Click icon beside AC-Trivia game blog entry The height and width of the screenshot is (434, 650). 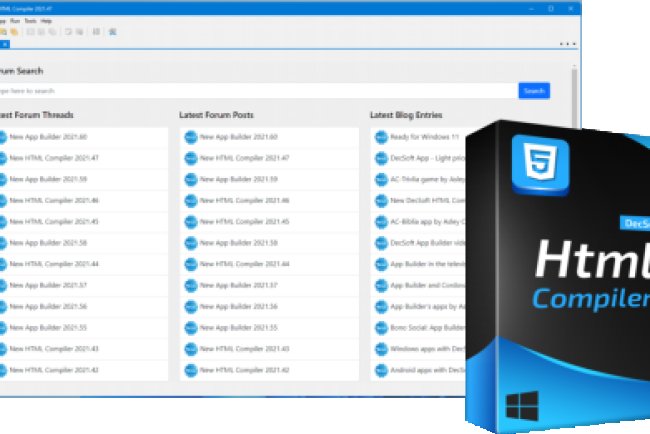[x=381, y=179]
